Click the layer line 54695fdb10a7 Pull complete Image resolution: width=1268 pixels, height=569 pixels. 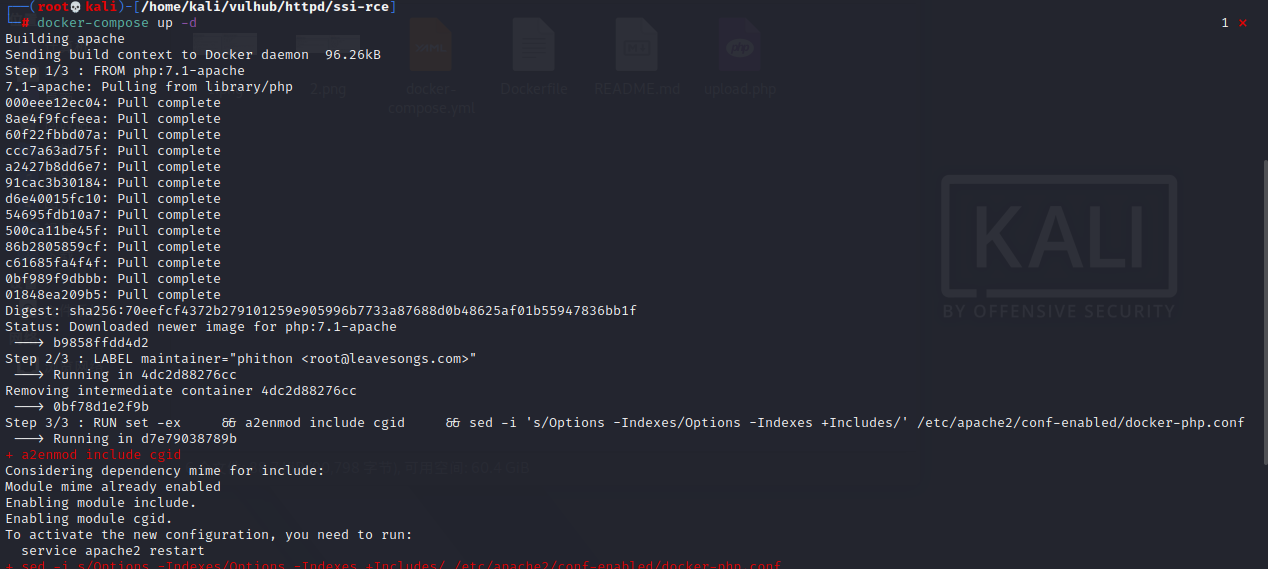coord(113,215)
